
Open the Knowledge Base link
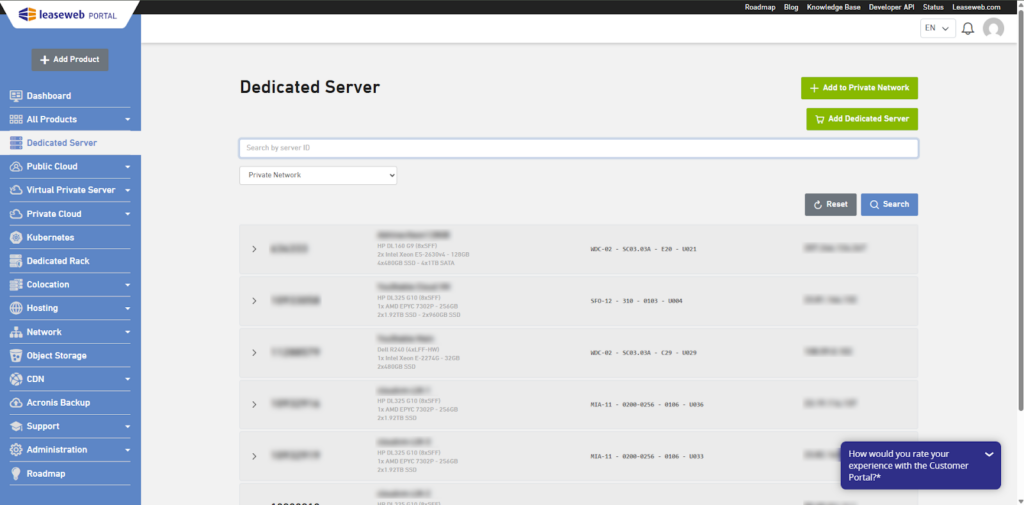click(833, 7)
